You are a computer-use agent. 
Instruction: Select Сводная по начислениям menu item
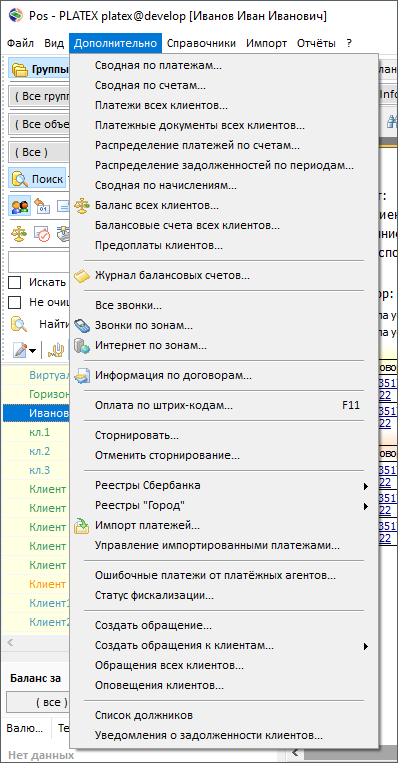(224, 185)
